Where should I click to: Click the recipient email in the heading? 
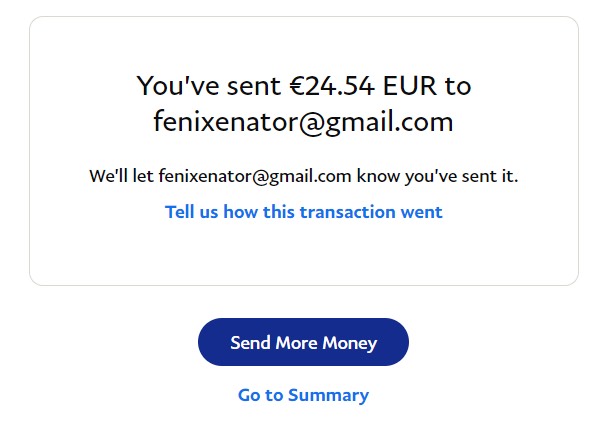point(303,122)
